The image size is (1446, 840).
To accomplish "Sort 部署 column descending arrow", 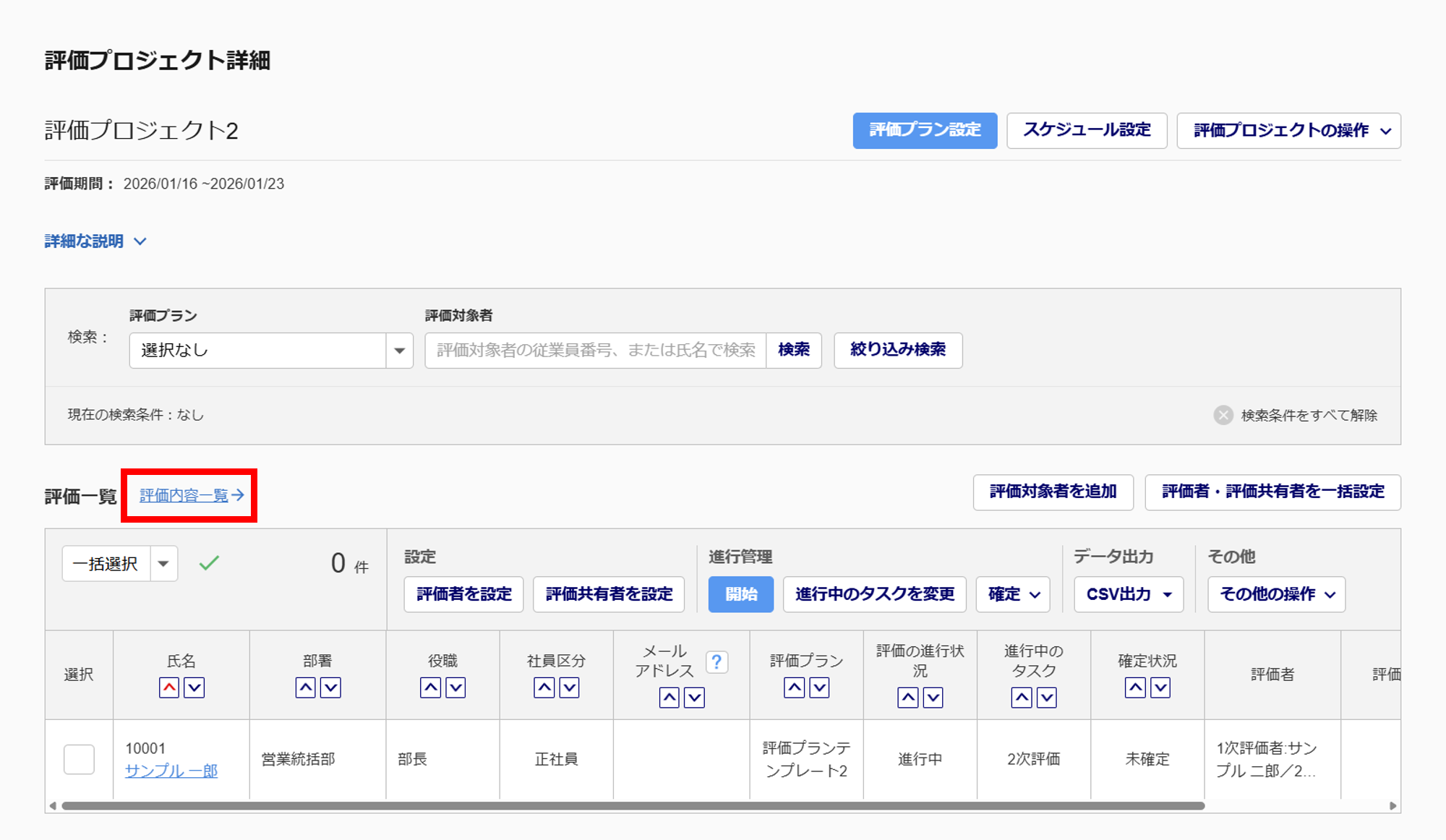I will 330,687.
